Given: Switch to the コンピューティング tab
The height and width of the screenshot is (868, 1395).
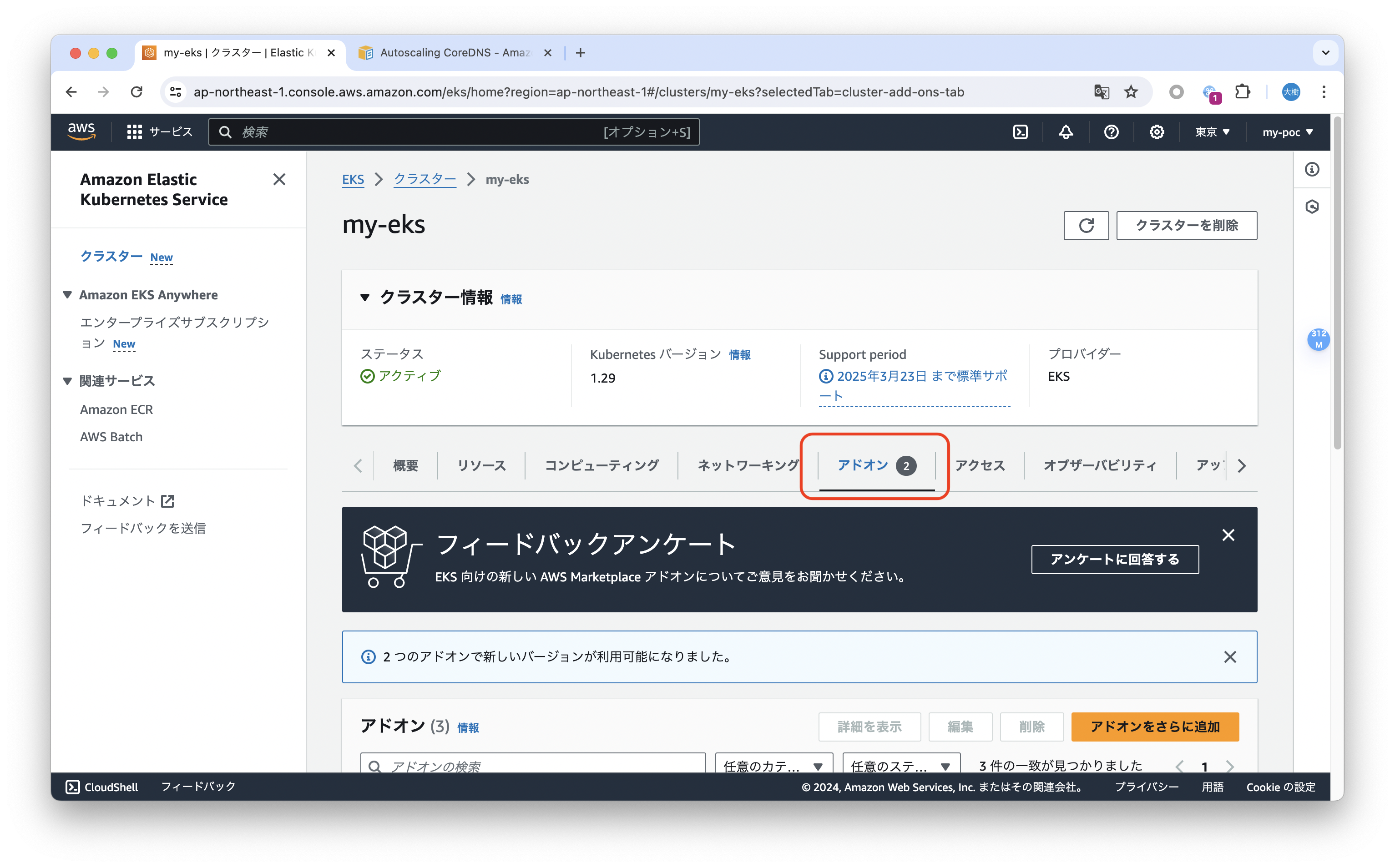Looking at the screenshot, I should (601, 465).
